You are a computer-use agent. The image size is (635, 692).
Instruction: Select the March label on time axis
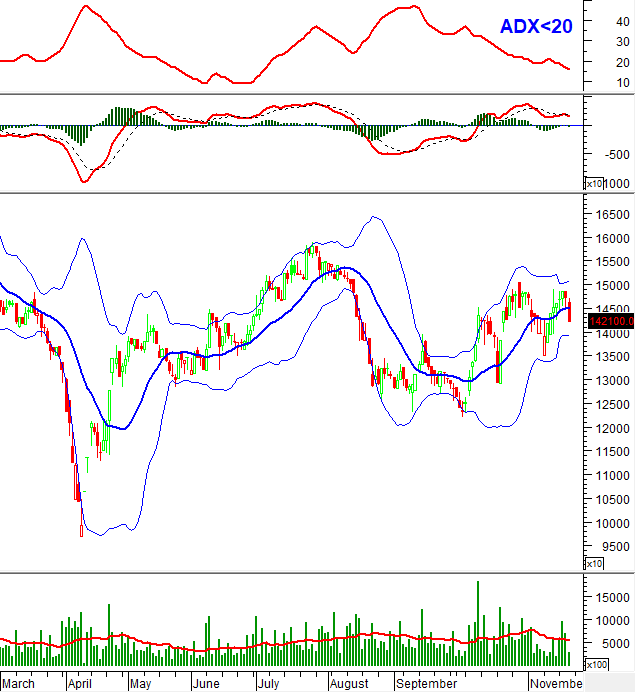[x=18, y=684]
